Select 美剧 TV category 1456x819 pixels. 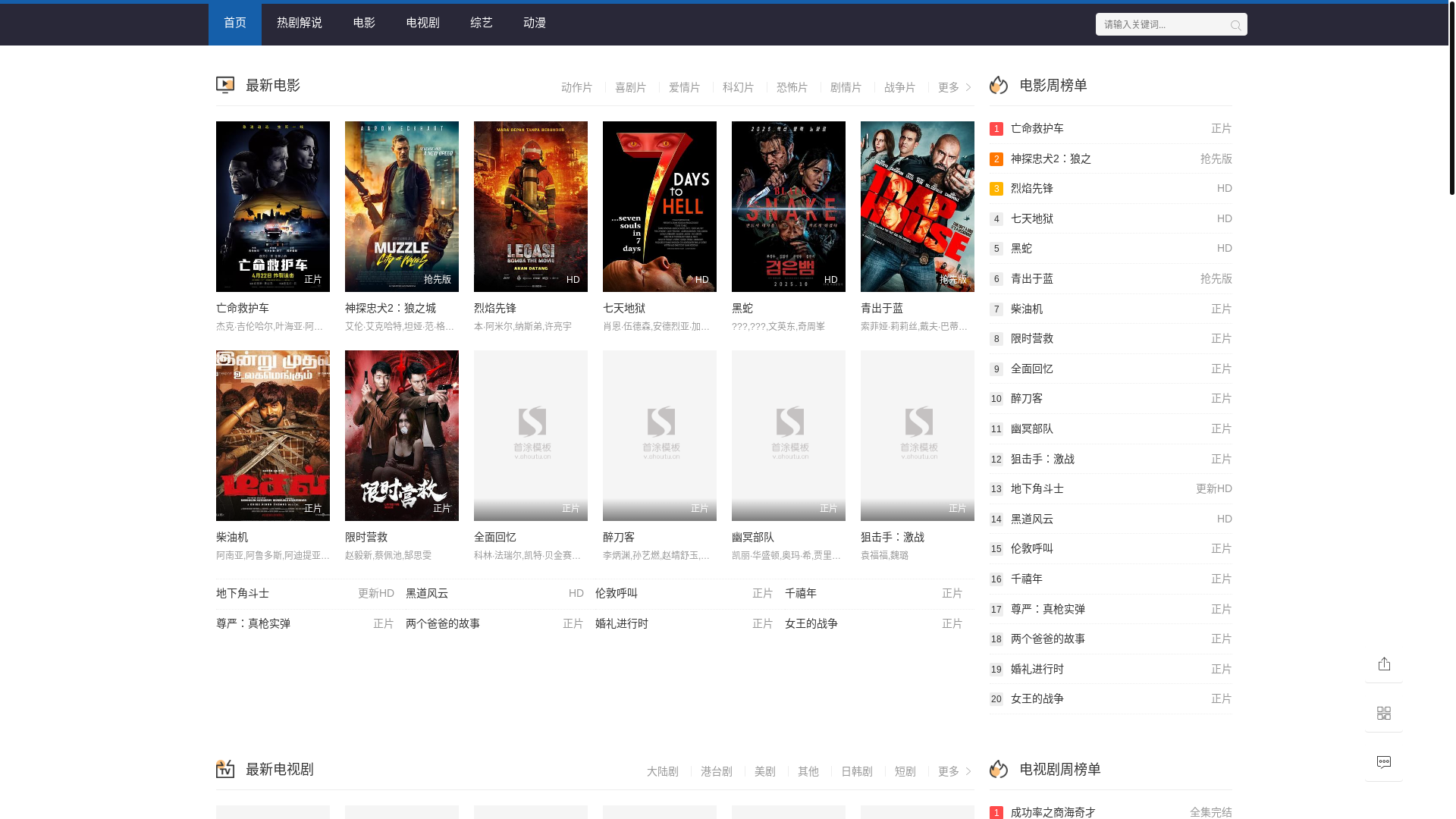(765, 771)
